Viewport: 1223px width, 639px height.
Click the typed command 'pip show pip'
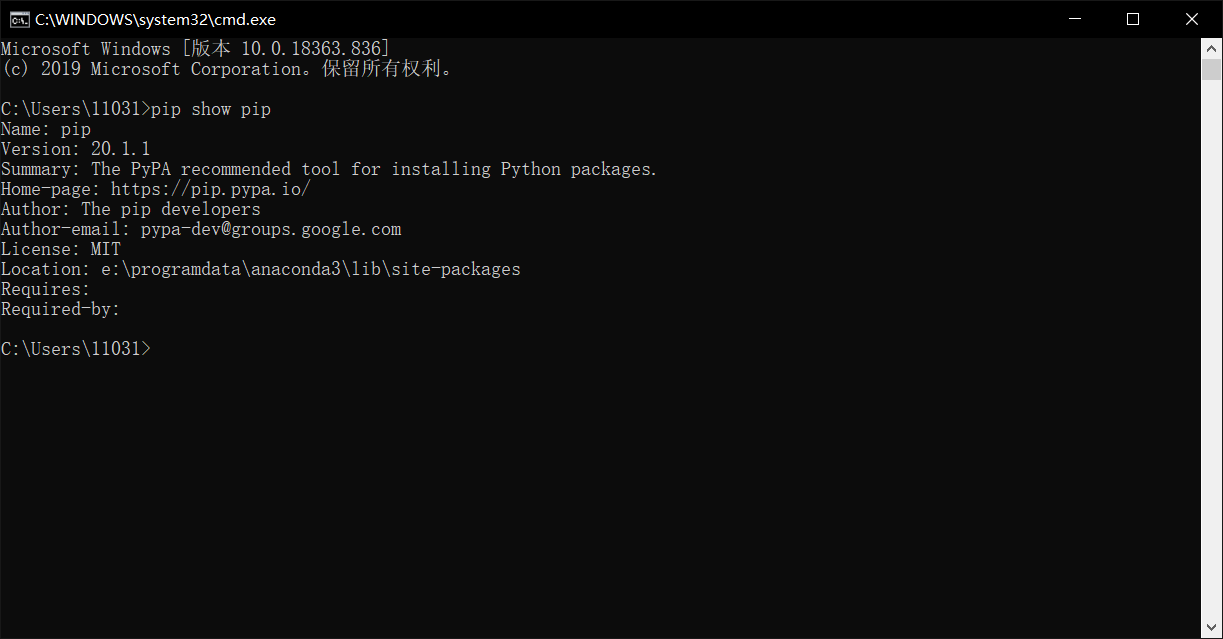point(211,109)
